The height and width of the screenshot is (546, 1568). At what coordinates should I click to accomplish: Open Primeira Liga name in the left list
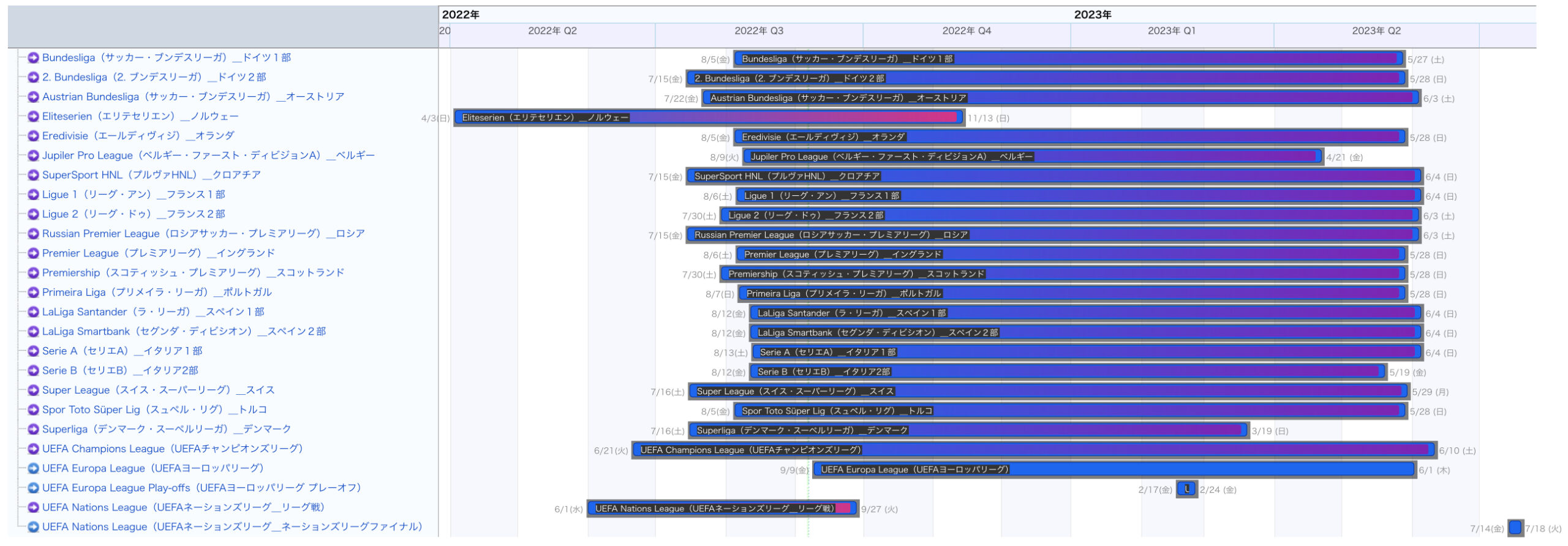[157, 293]
